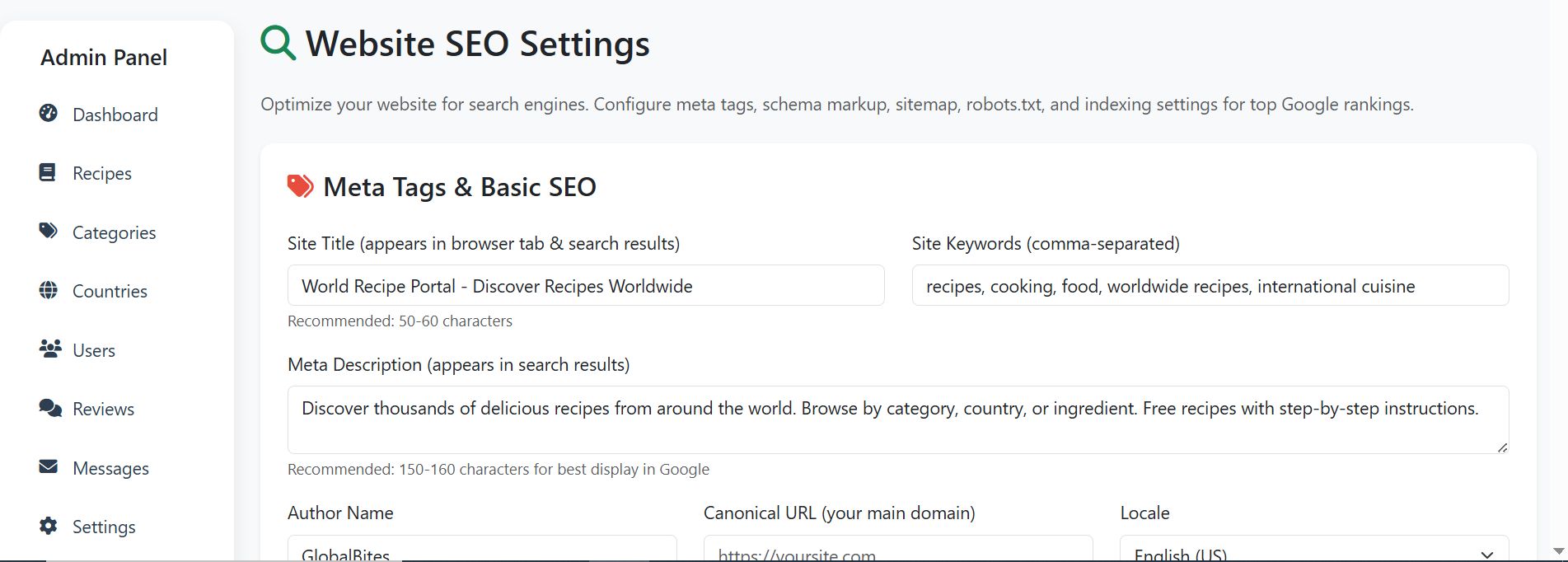The height and width of the screenshot is (562, 1568).
Task: Click the Site Title input field
Action: [585, 286]
